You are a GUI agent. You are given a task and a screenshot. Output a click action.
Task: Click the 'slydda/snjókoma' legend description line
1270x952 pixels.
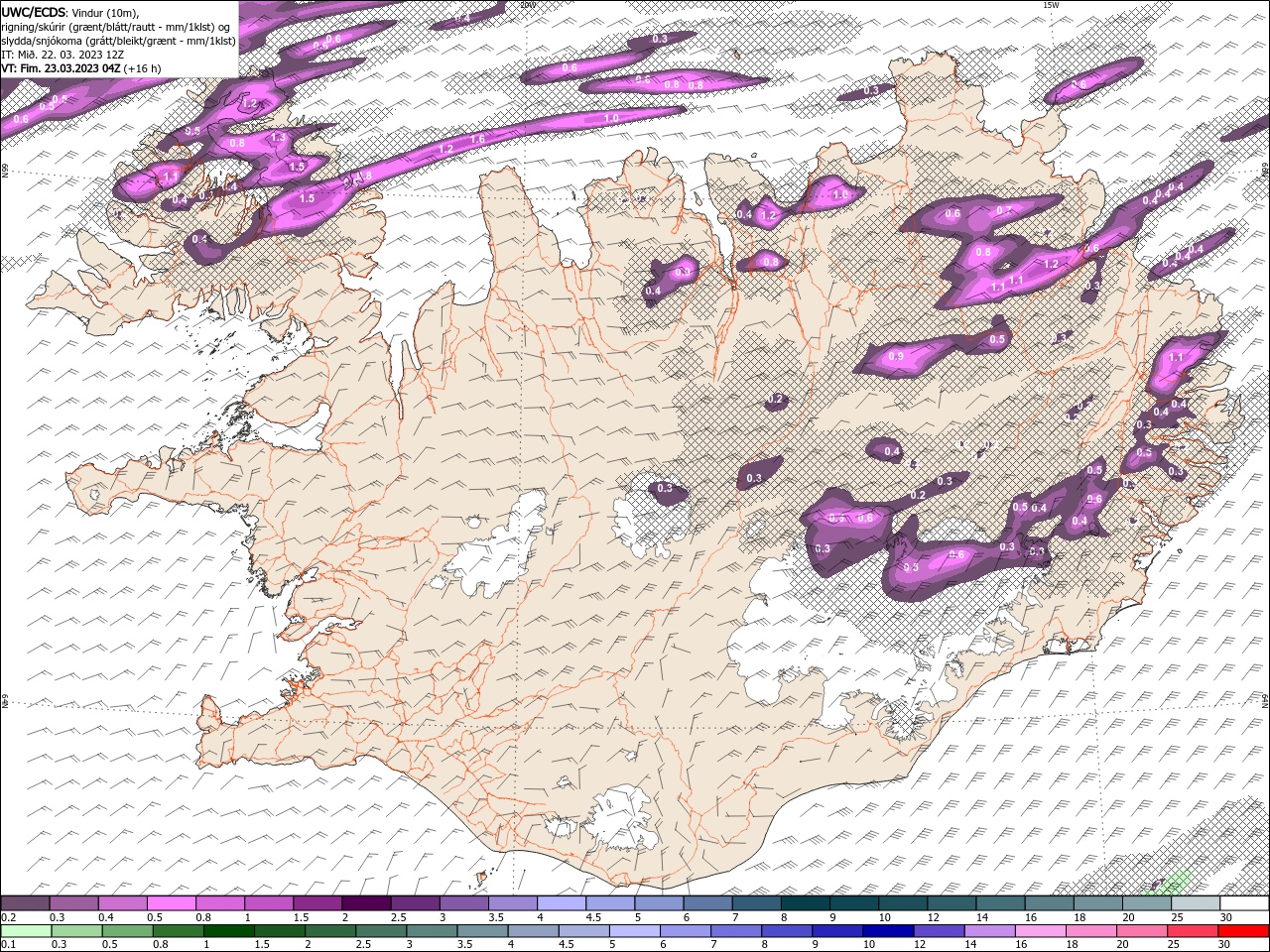[118, 41]
